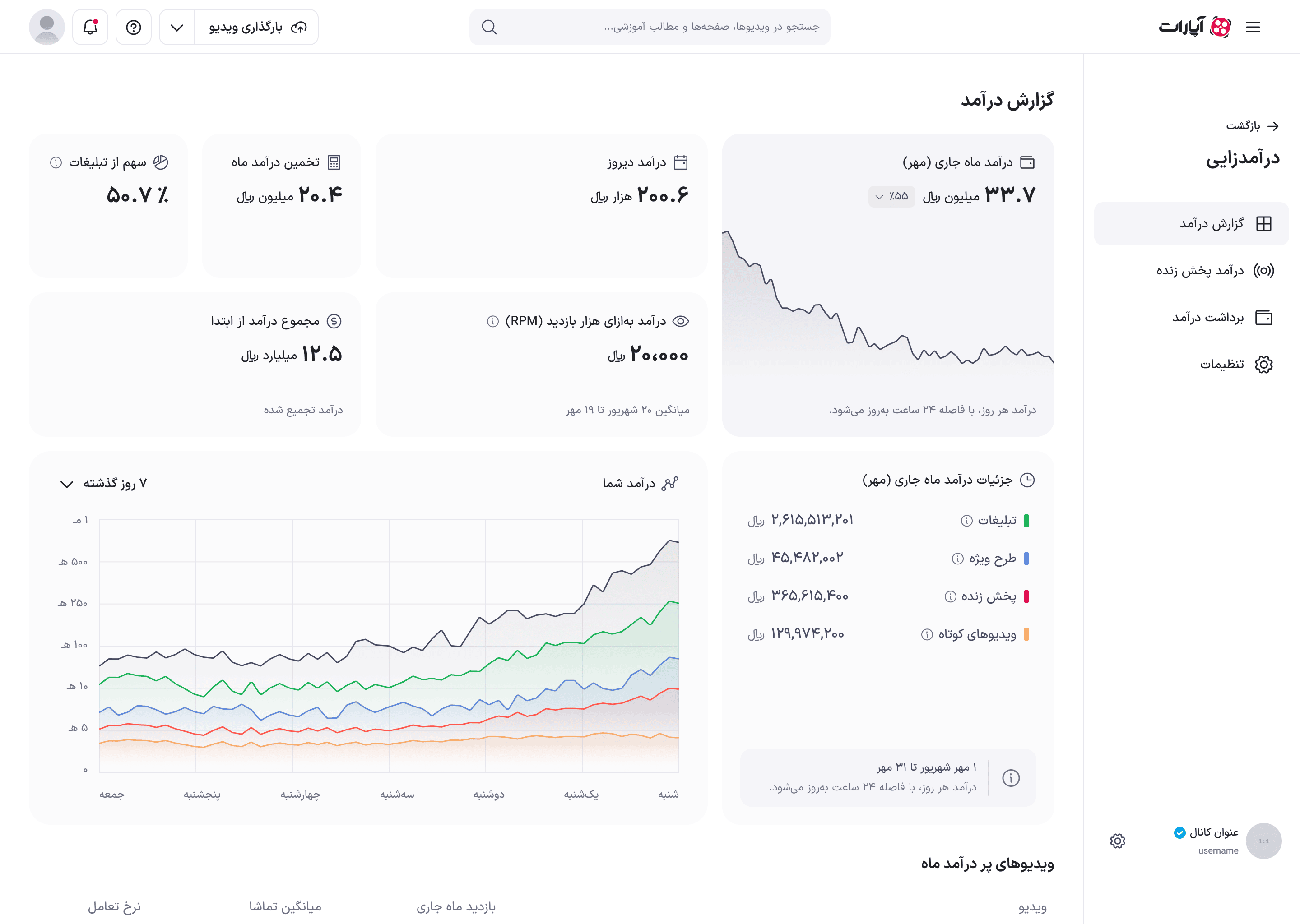Screen dimensions: 1300x924
Task: Click the help question mark icon
Action: (x=134, y=27)
